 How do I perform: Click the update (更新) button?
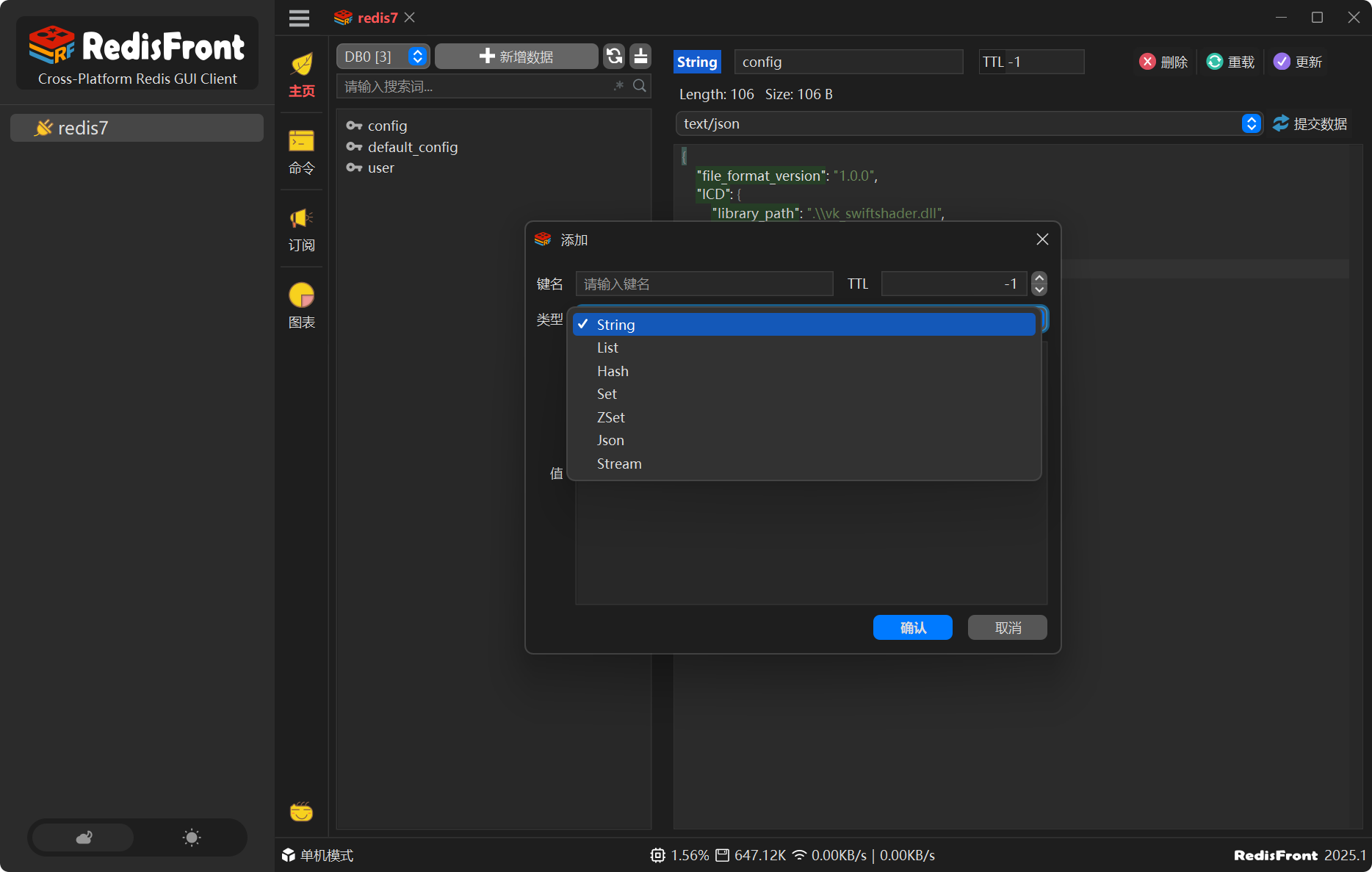pyautogui.click(x=1299, y=62)
